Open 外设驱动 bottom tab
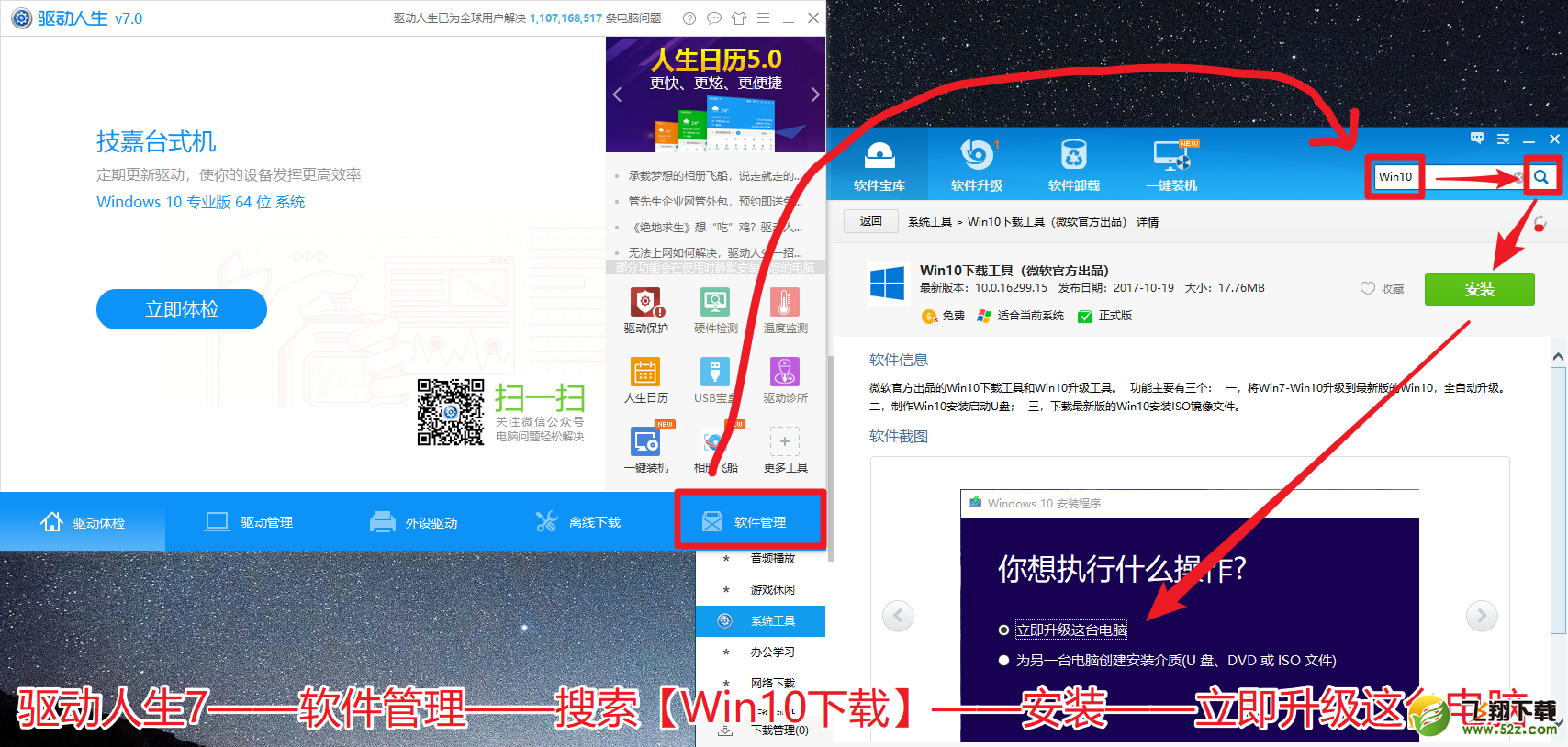The height and width of the screenshot is (747, 1568). [x=413, y=522]
